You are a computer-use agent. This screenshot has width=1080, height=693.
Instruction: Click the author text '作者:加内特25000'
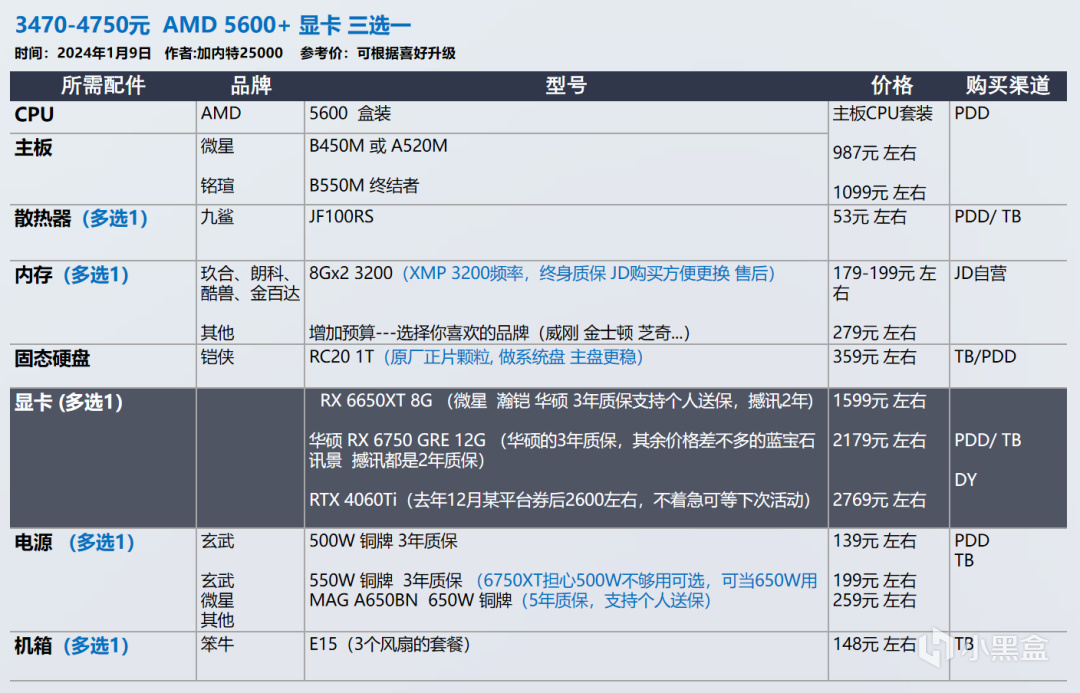click(x=224, y=53)
